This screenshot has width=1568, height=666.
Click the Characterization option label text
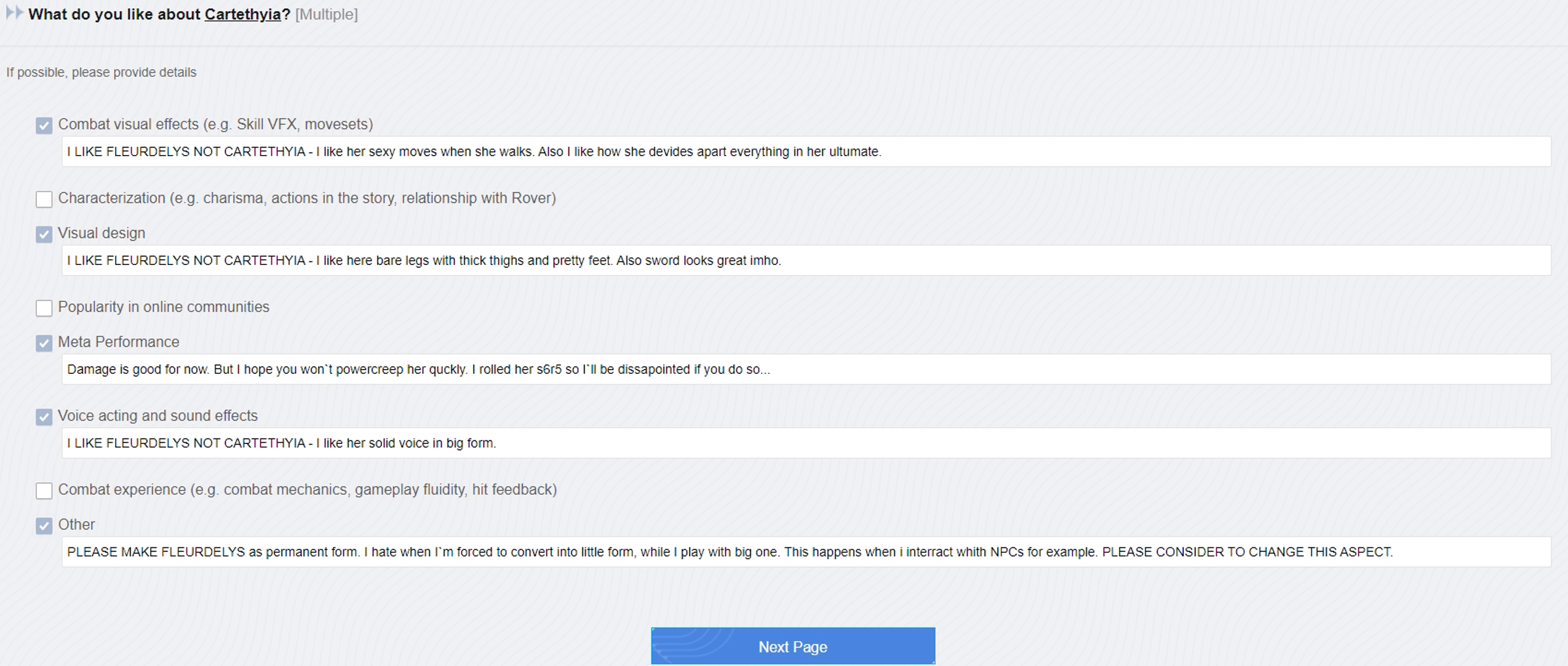point(306,198)
